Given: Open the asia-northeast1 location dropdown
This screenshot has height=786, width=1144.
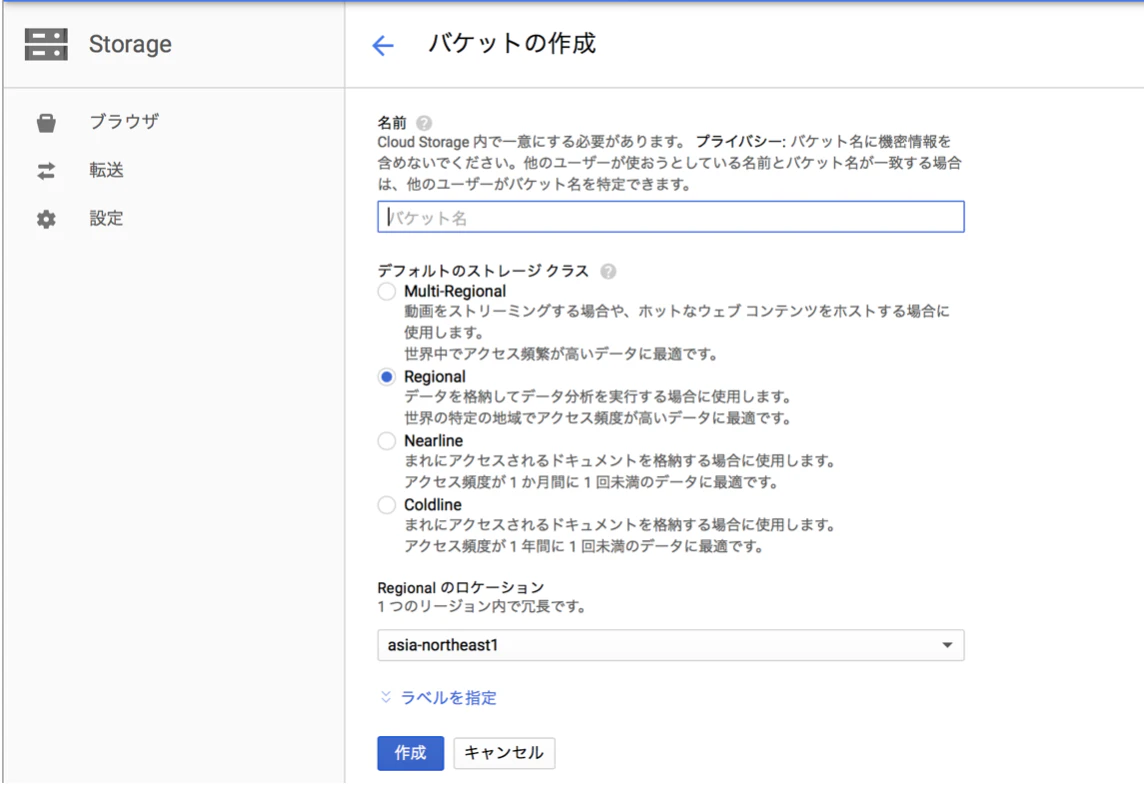Looking at the screenshot, I should coord(670,645).
